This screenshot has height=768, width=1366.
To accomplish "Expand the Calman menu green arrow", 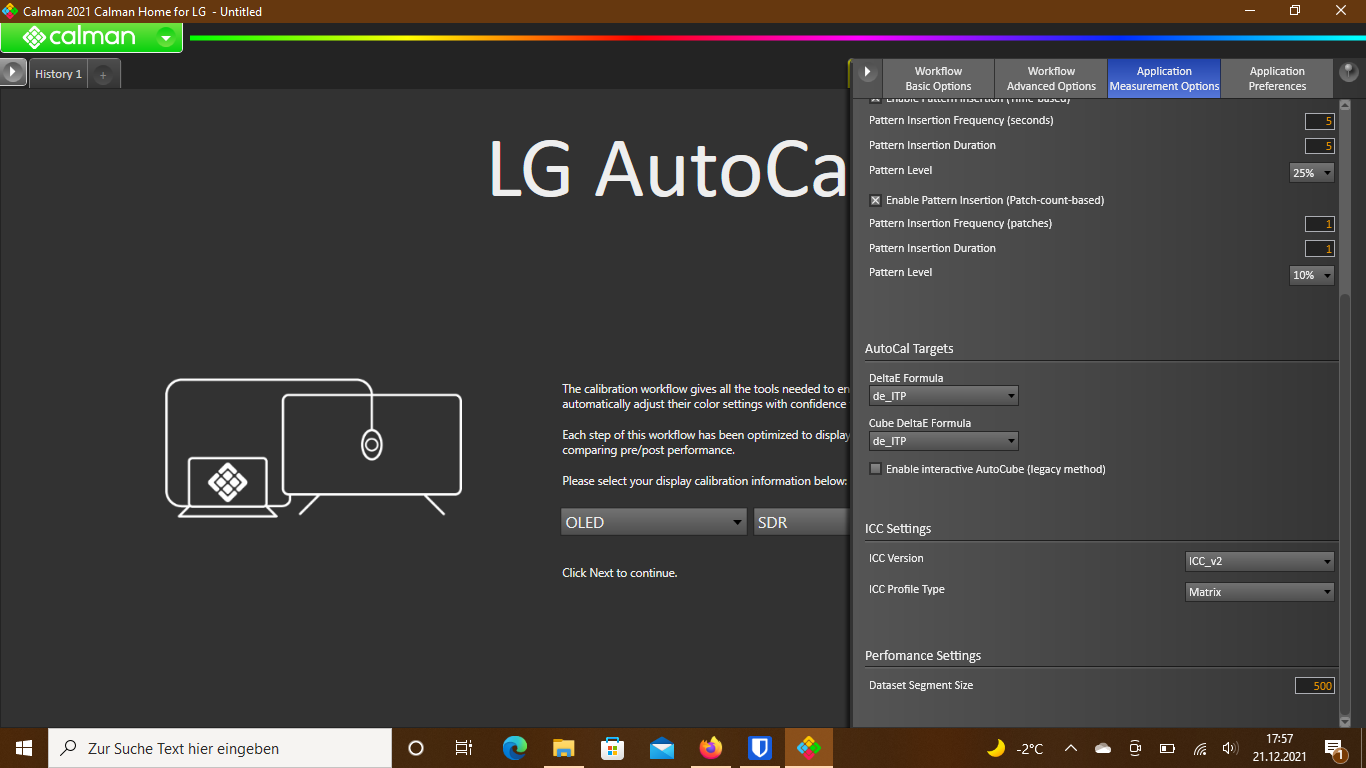I will tap(166, 38).
